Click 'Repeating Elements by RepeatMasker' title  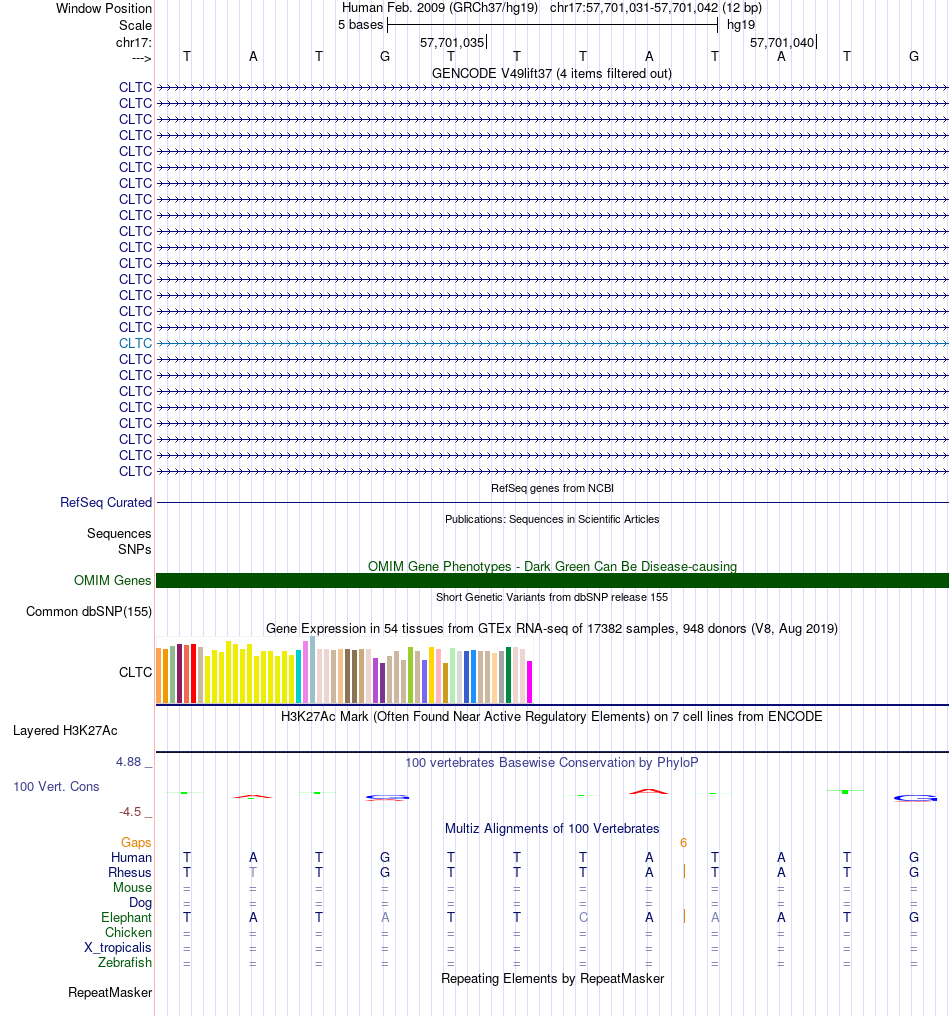[552, 978]
